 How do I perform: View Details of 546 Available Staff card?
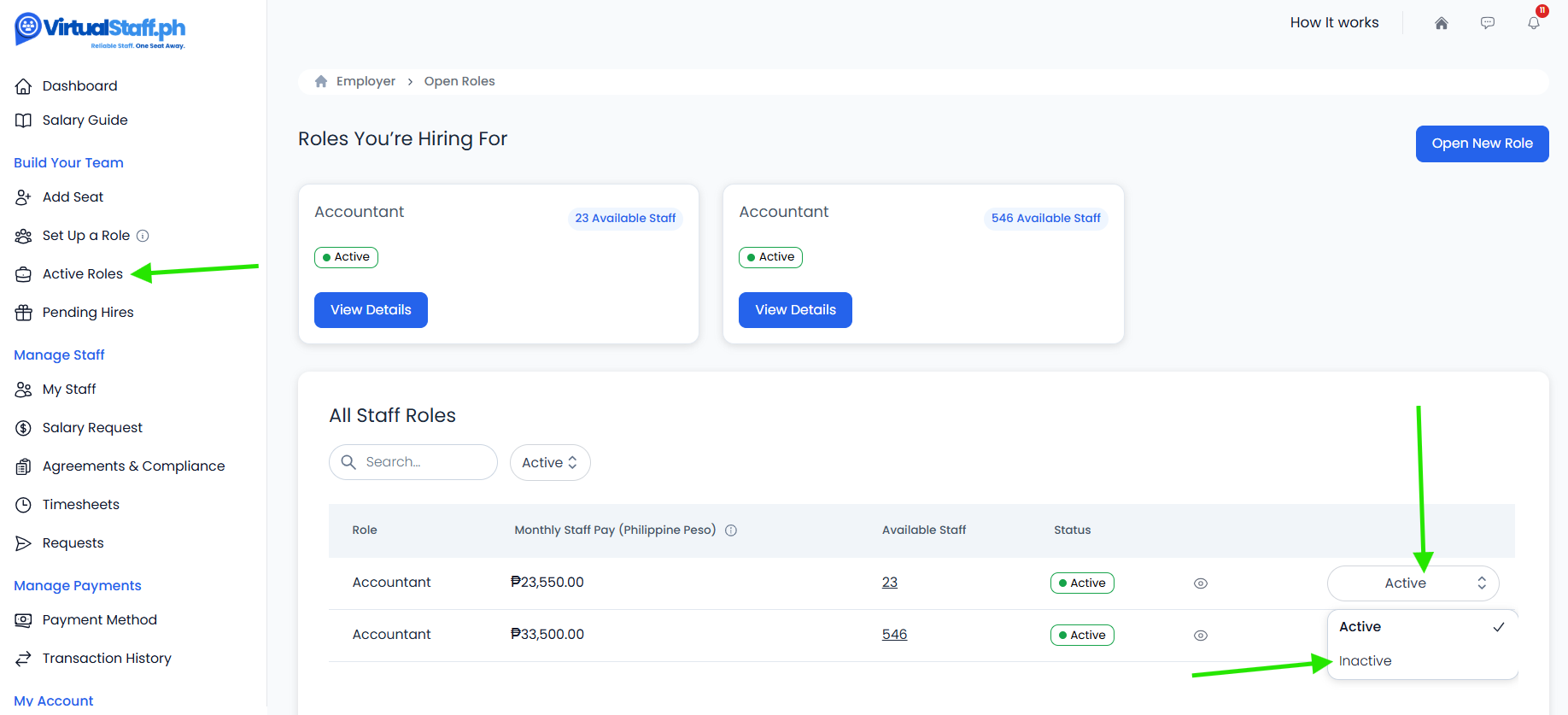(795, 310)
